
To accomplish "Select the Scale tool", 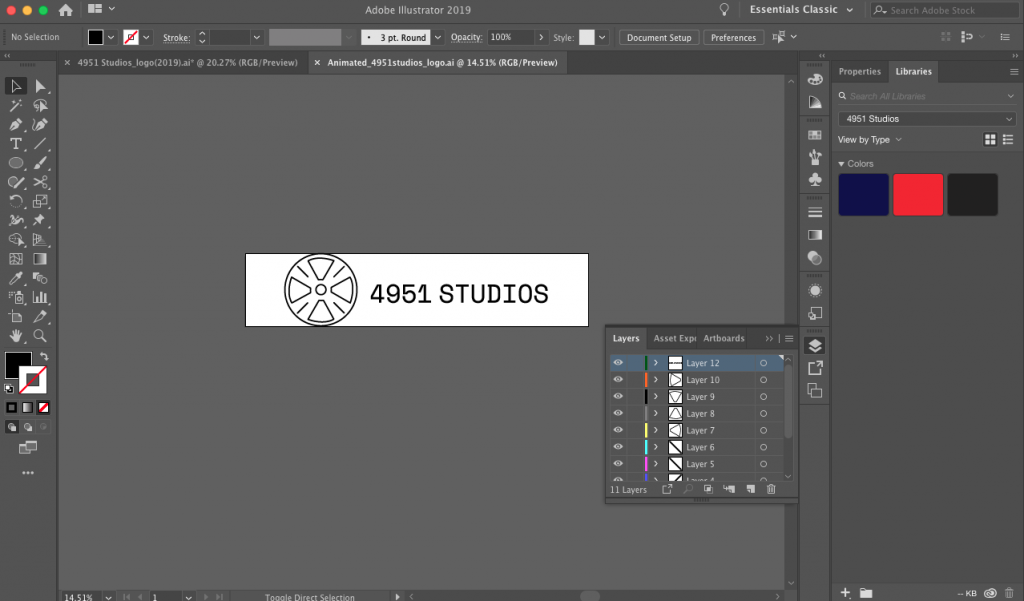I will (x=40, y=201).
